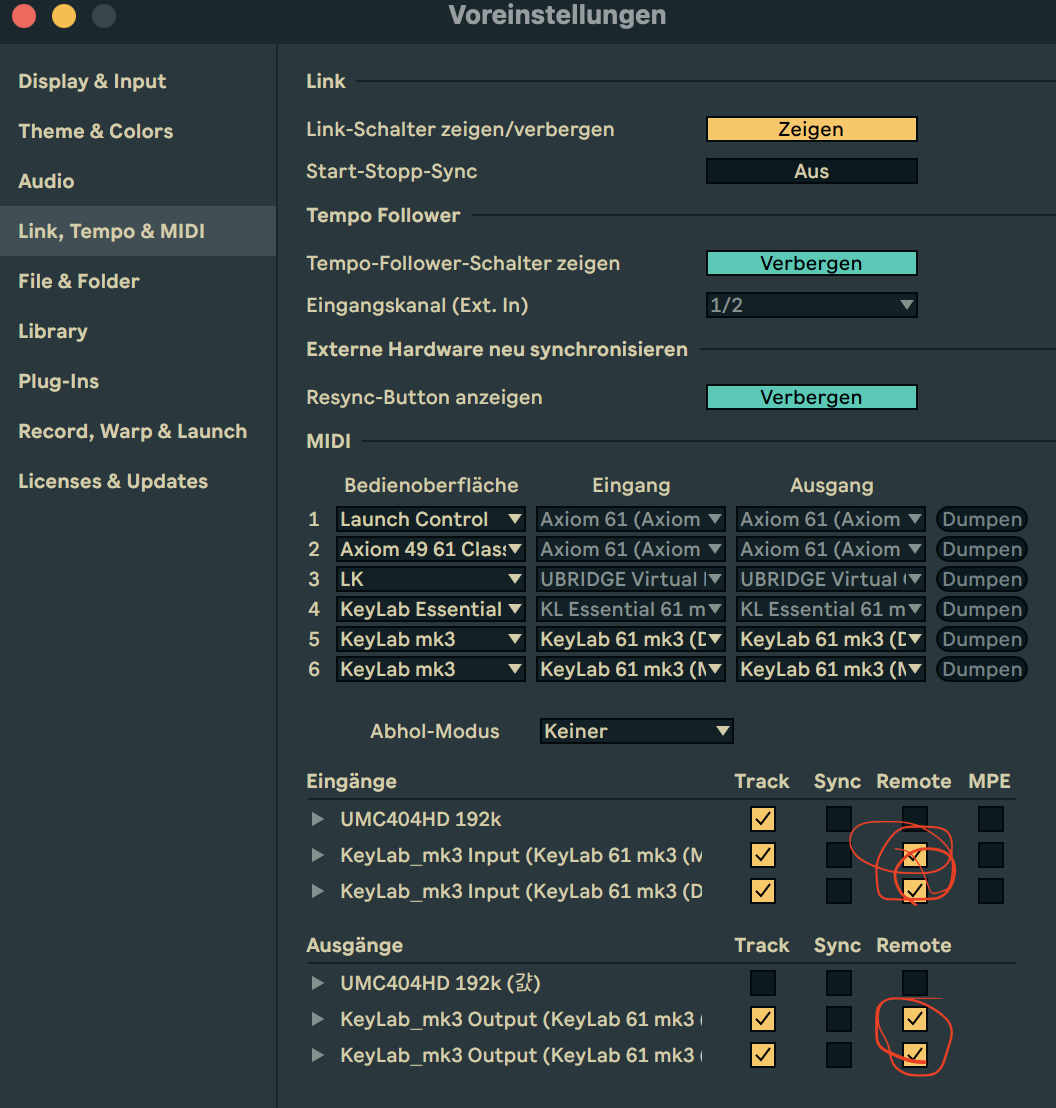The width and height of the screenshot is (1056, 1108).
Task: Uncheck Remote for KeyLab_mk3 Input (D)
Action: (x=915, y=891)
